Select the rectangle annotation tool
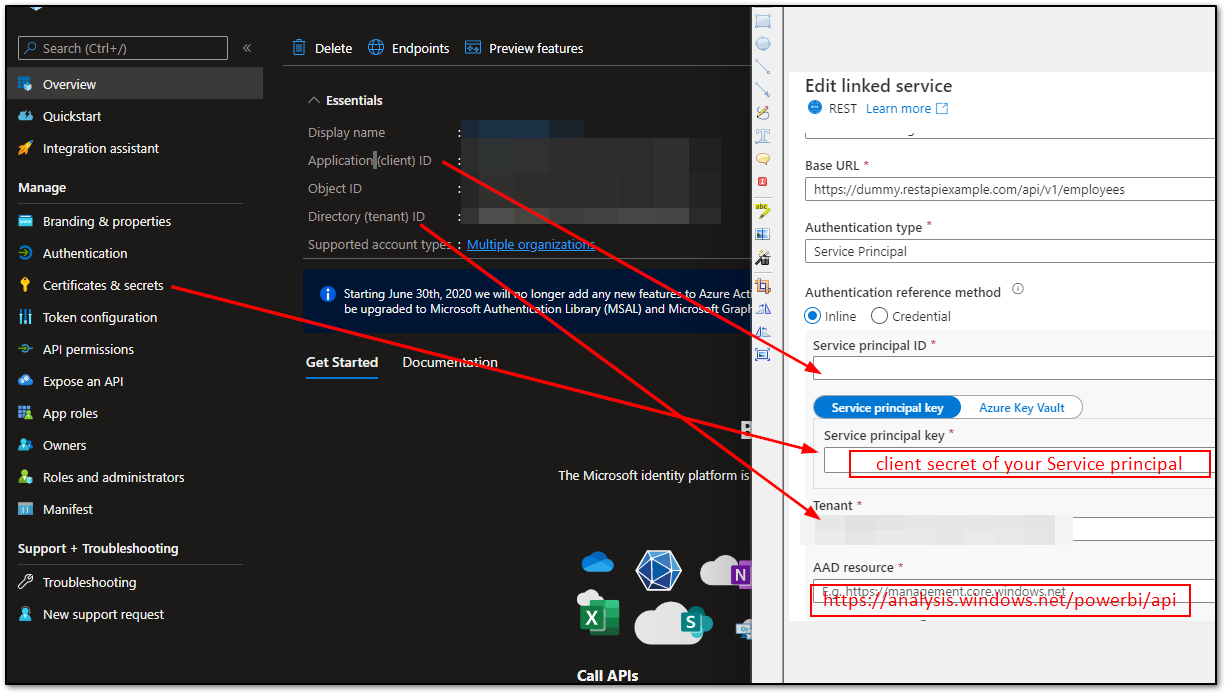Image resolution: width=1226 pixels, height=694 pixels. [762, 20]
